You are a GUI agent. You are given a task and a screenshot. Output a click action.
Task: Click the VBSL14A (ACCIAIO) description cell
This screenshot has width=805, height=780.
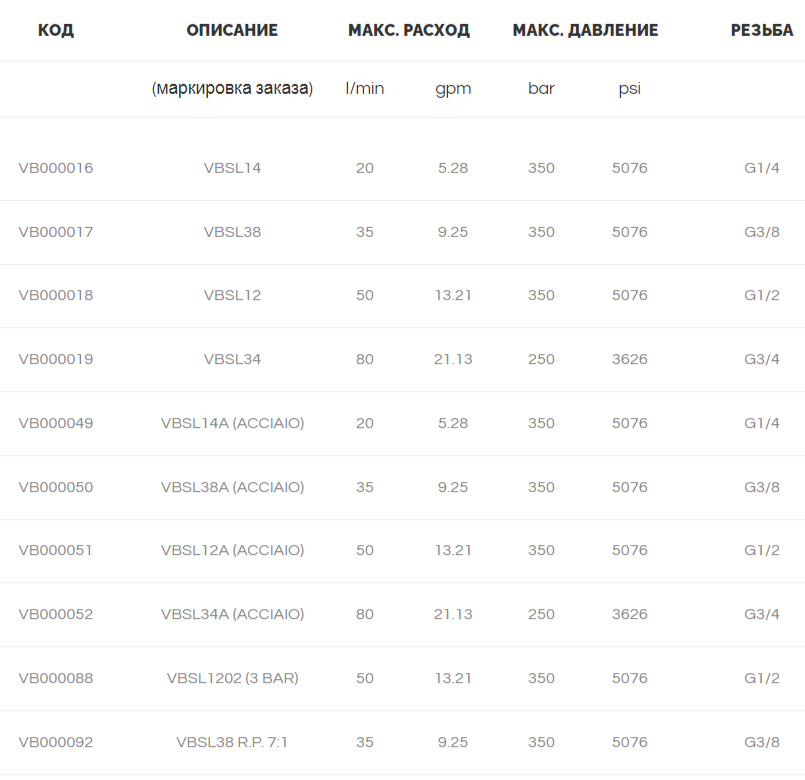click(x=233, y=423)
